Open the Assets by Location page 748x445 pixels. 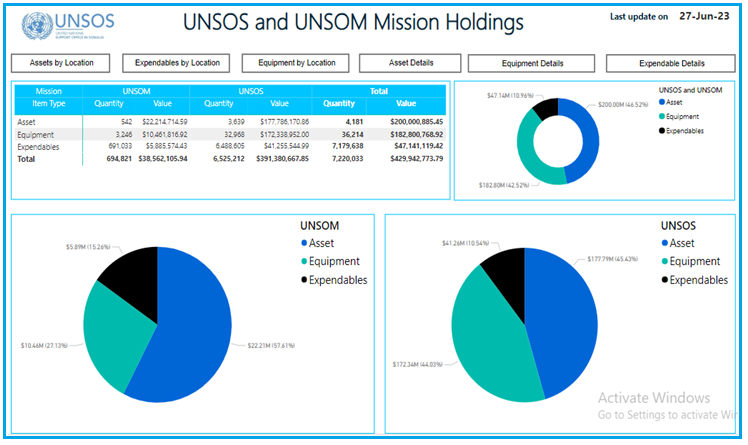(61, 63)
